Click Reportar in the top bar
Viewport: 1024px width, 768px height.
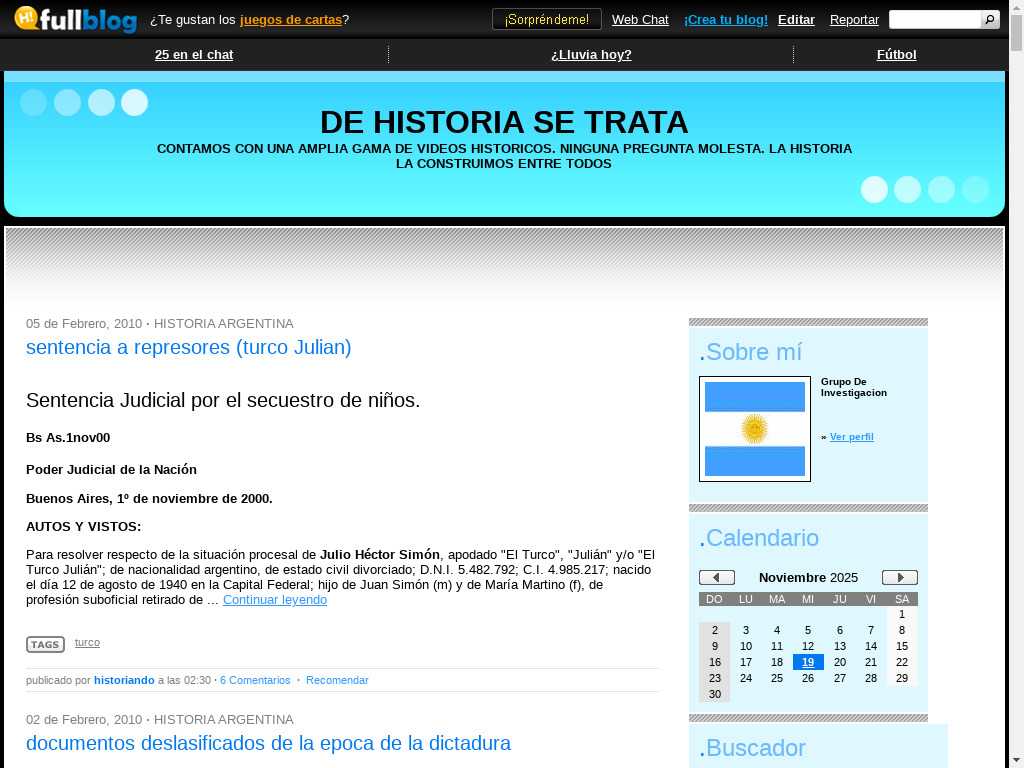(x=854, y=19)
